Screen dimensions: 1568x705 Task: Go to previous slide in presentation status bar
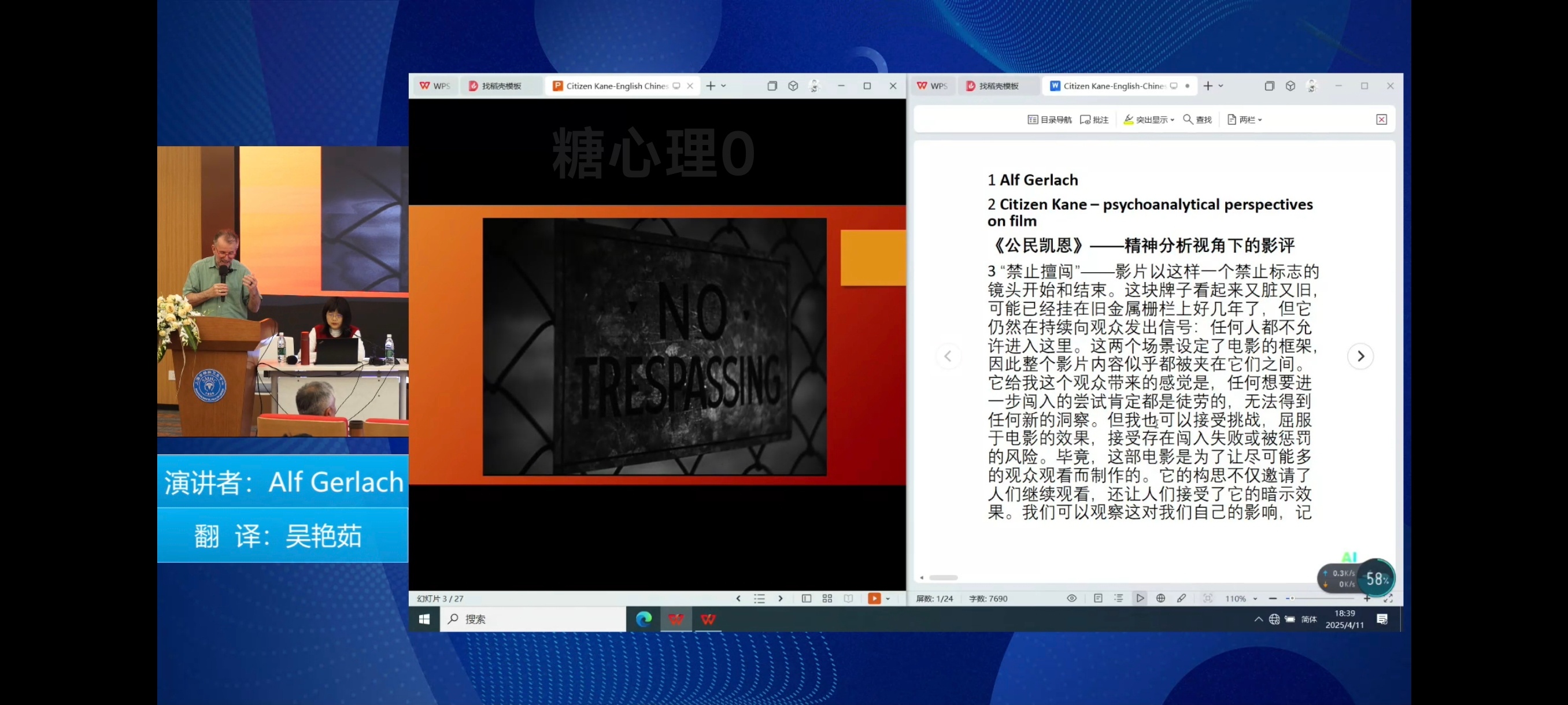738,599
